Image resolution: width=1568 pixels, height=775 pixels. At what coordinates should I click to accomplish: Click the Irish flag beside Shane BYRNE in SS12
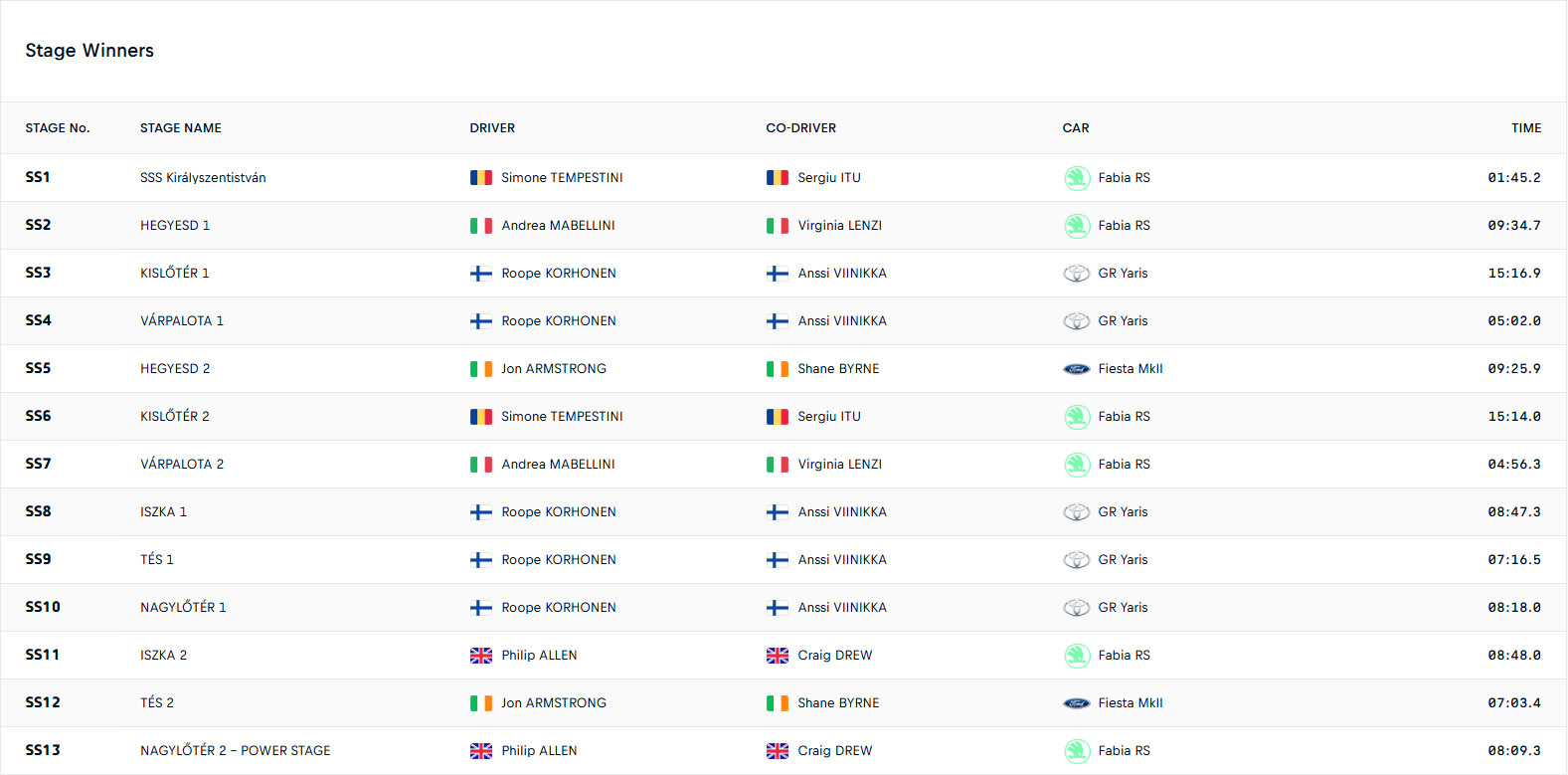778,703
